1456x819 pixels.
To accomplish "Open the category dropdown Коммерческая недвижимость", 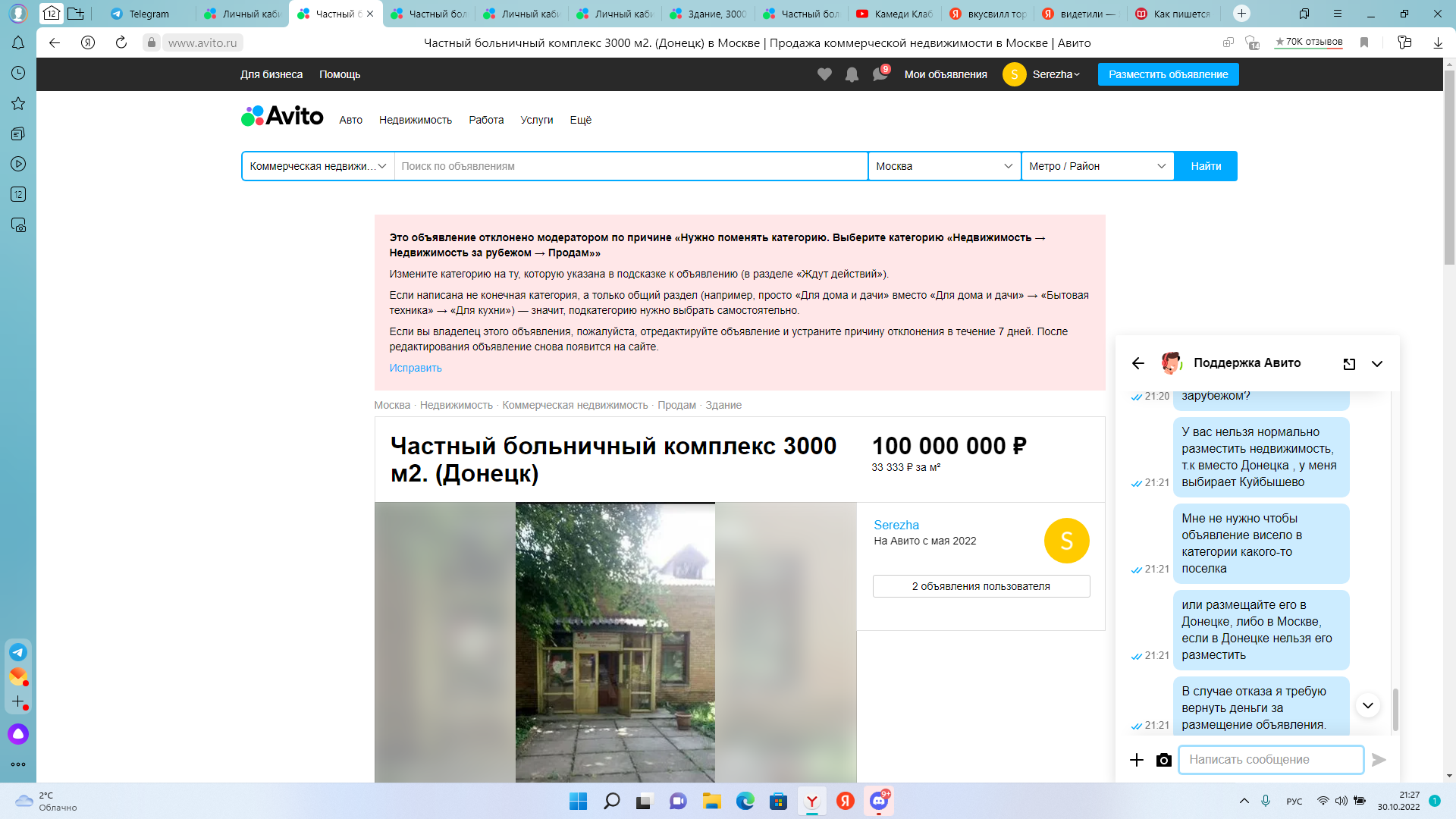I will tap(318, 166).
